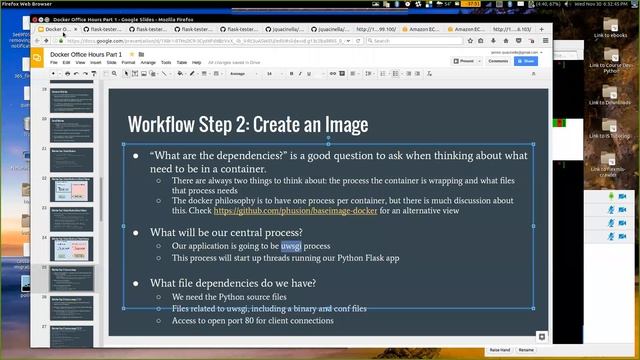This screenshot has width=640, height=360.
Task: Open the border weight lines picker
Action: click(x=205, y=74)
